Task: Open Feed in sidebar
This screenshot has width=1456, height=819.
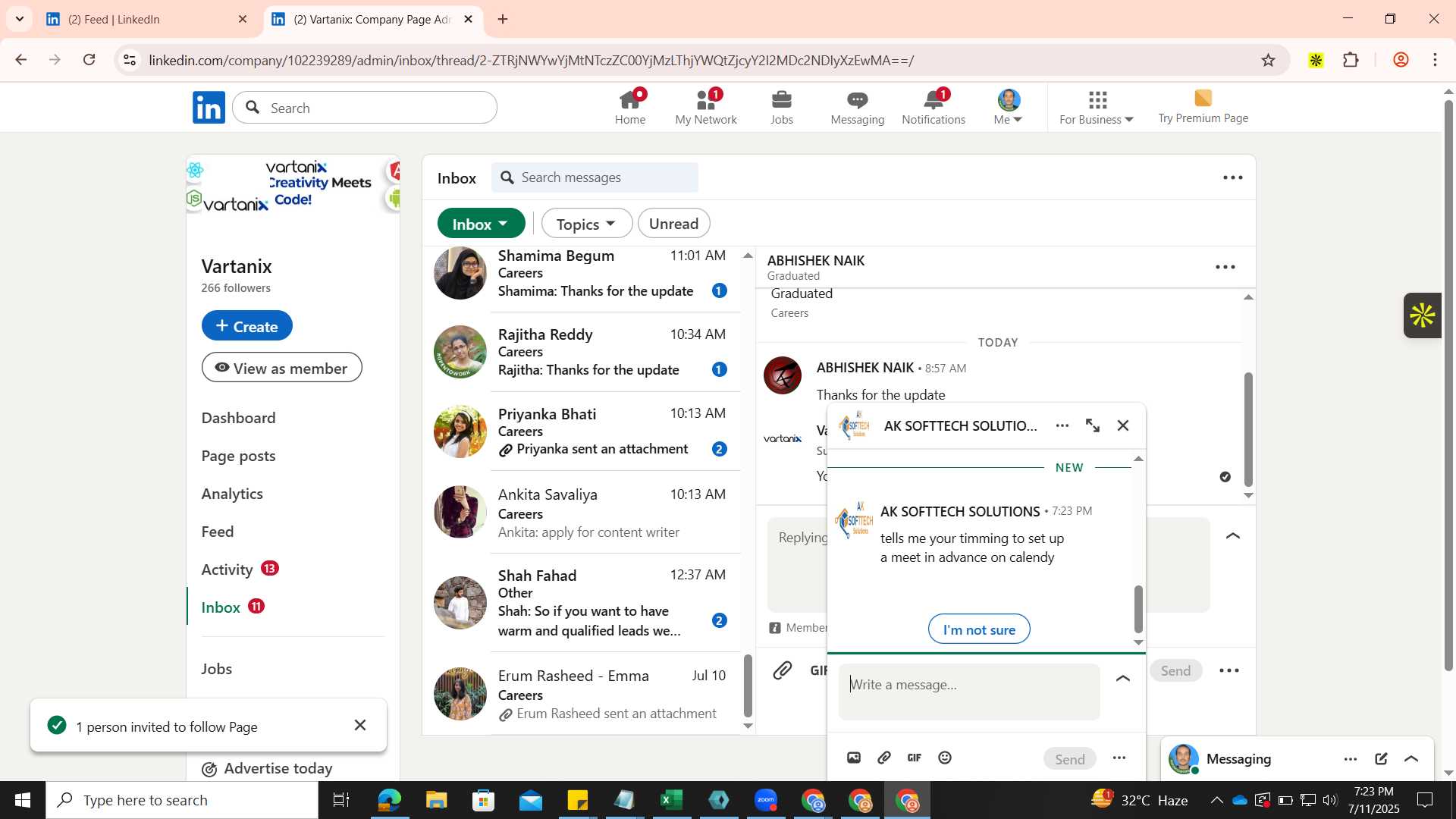Action: tap(218, 532)
